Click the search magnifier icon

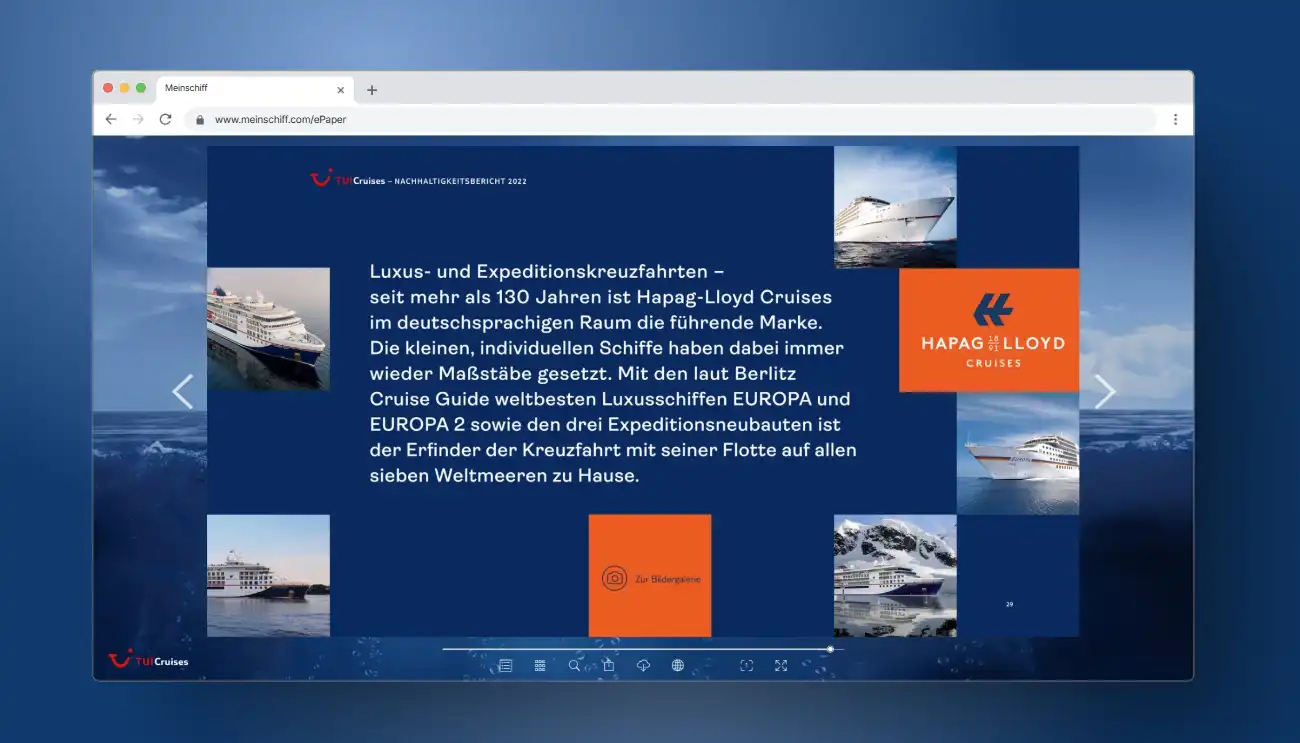point(574,665)
